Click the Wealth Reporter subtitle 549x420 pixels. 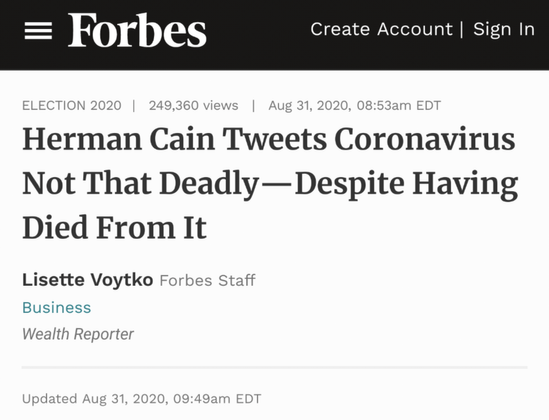click(x=78, y=334)
